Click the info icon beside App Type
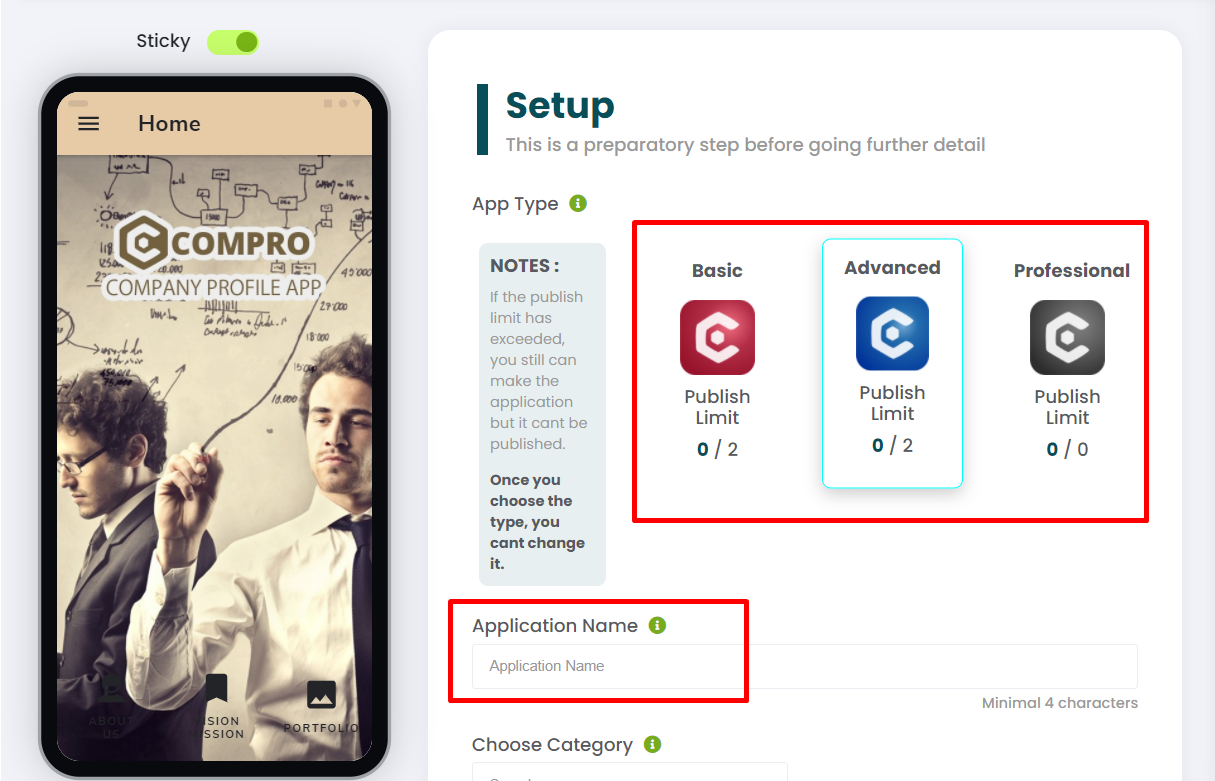The width and height of the screenshot is (1215, 781). (577, 203)
